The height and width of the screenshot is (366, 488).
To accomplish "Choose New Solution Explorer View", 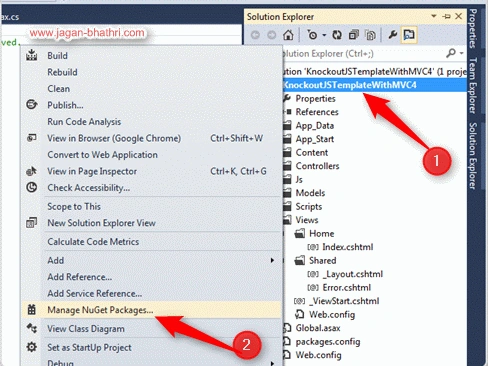I will [152, 223].
